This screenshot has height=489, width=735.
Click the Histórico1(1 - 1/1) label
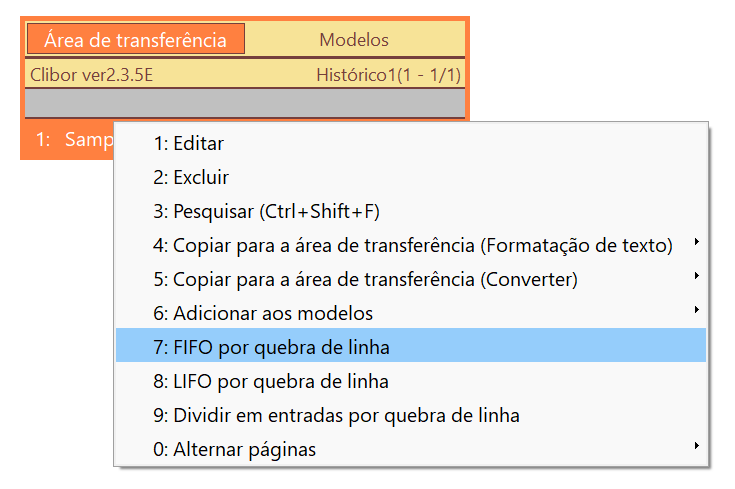pos(389,75)
